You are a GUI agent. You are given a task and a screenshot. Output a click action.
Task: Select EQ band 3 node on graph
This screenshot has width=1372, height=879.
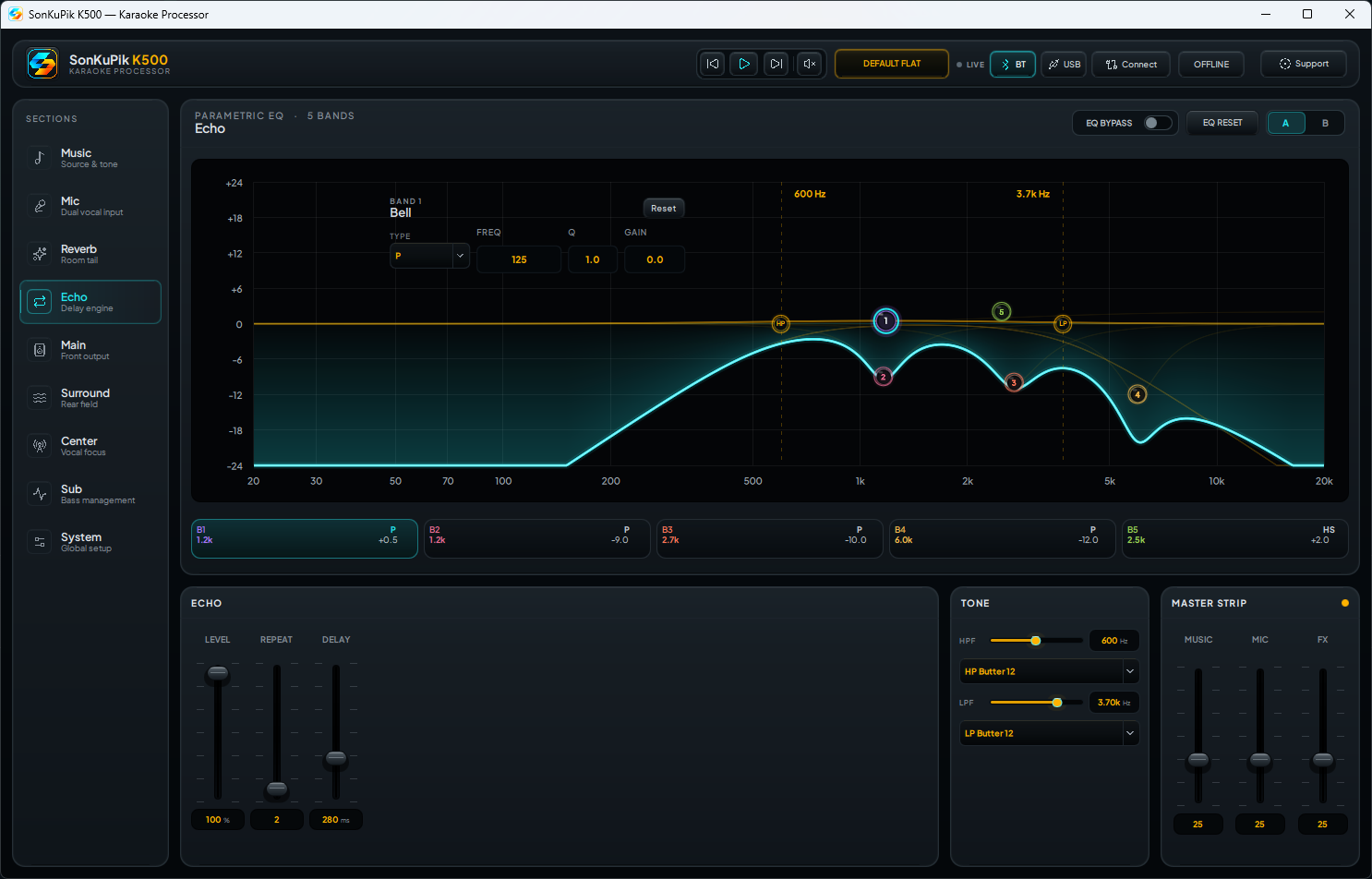click(x=1014, y=382)
